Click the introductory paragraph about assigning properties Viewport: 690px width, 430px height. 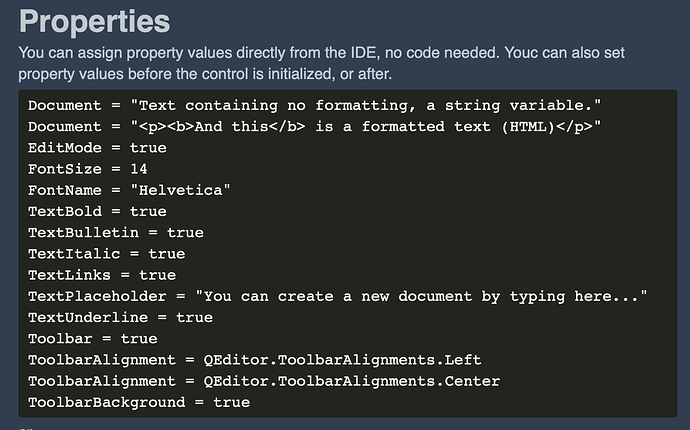[x=322, y=63]
